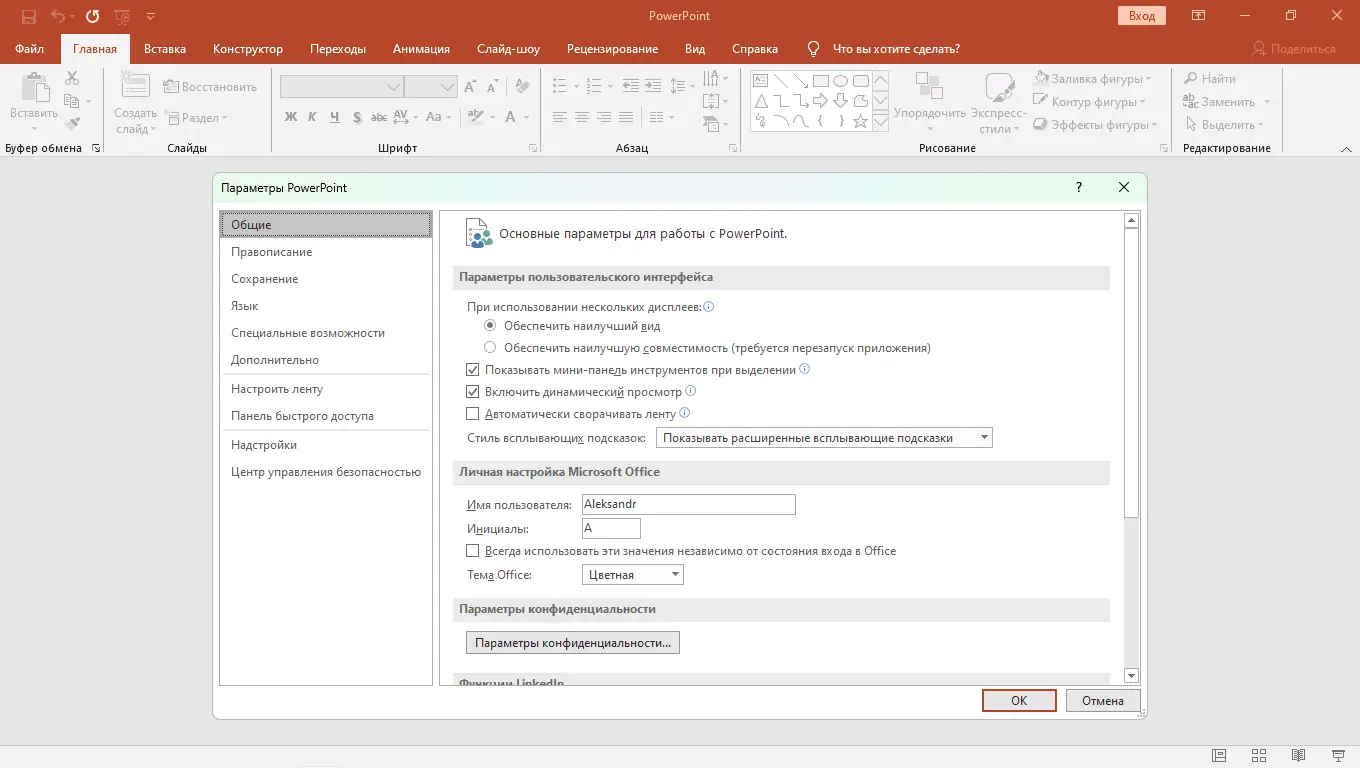Switch to the 'Анимация' ribbon tab
The width and height of the screenshot is (1360, 768).
[x=421, y=49]
